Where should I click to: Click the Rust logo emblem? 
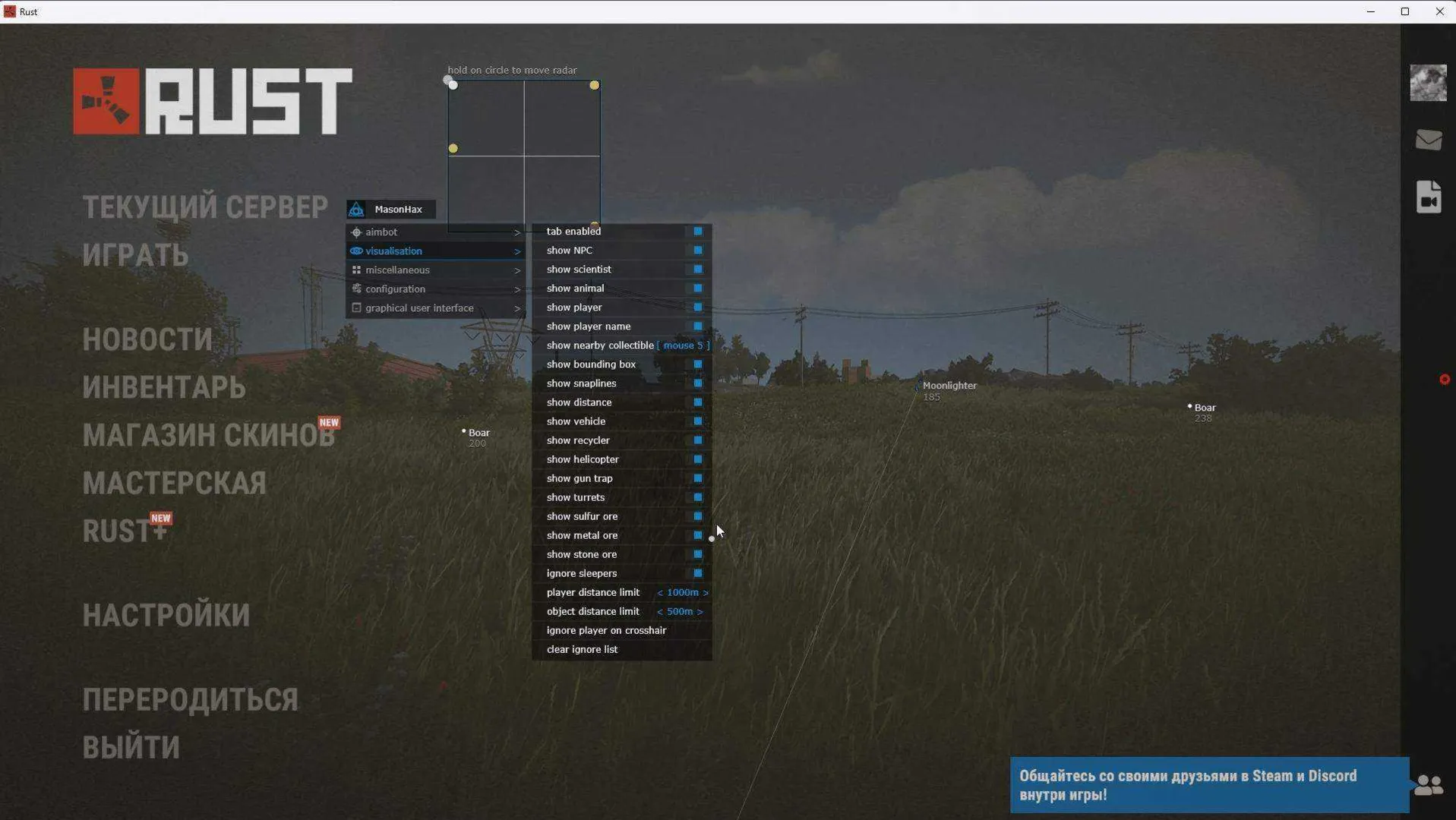[106, 102]
